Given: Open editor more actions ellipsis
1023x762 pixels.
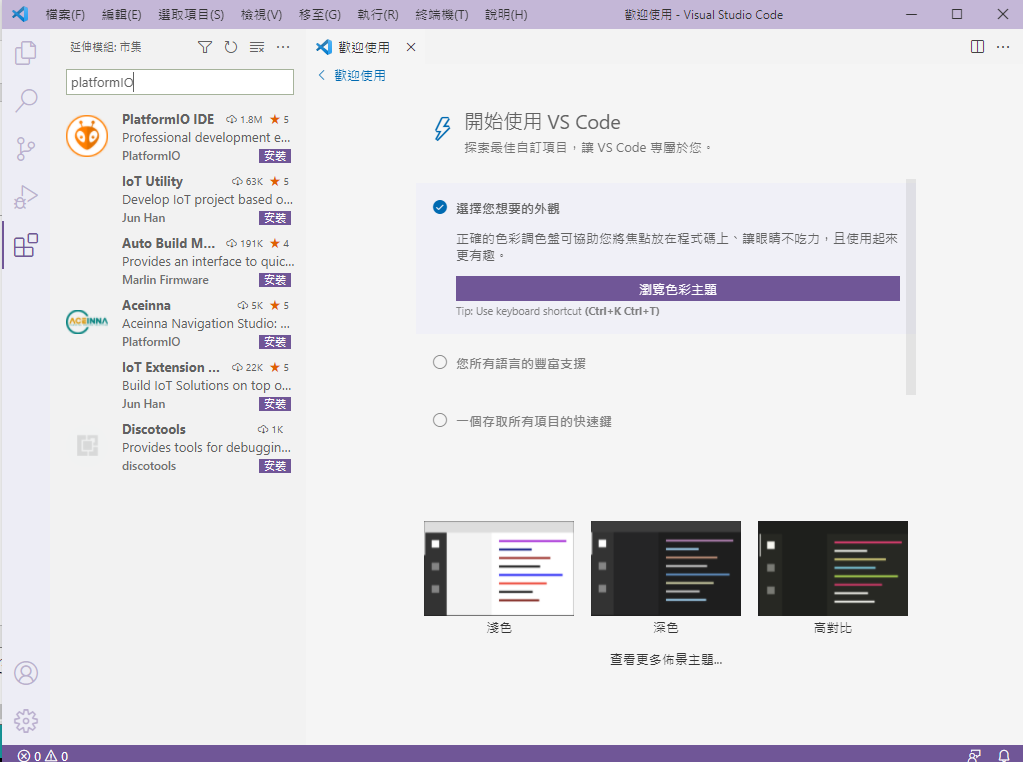Looking at the screenshot, I should click(1003, 47).
